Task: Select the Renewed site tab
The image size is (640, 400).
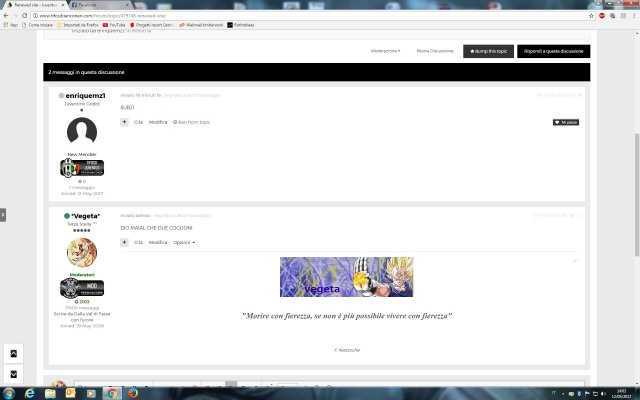Action: (35, 5)
